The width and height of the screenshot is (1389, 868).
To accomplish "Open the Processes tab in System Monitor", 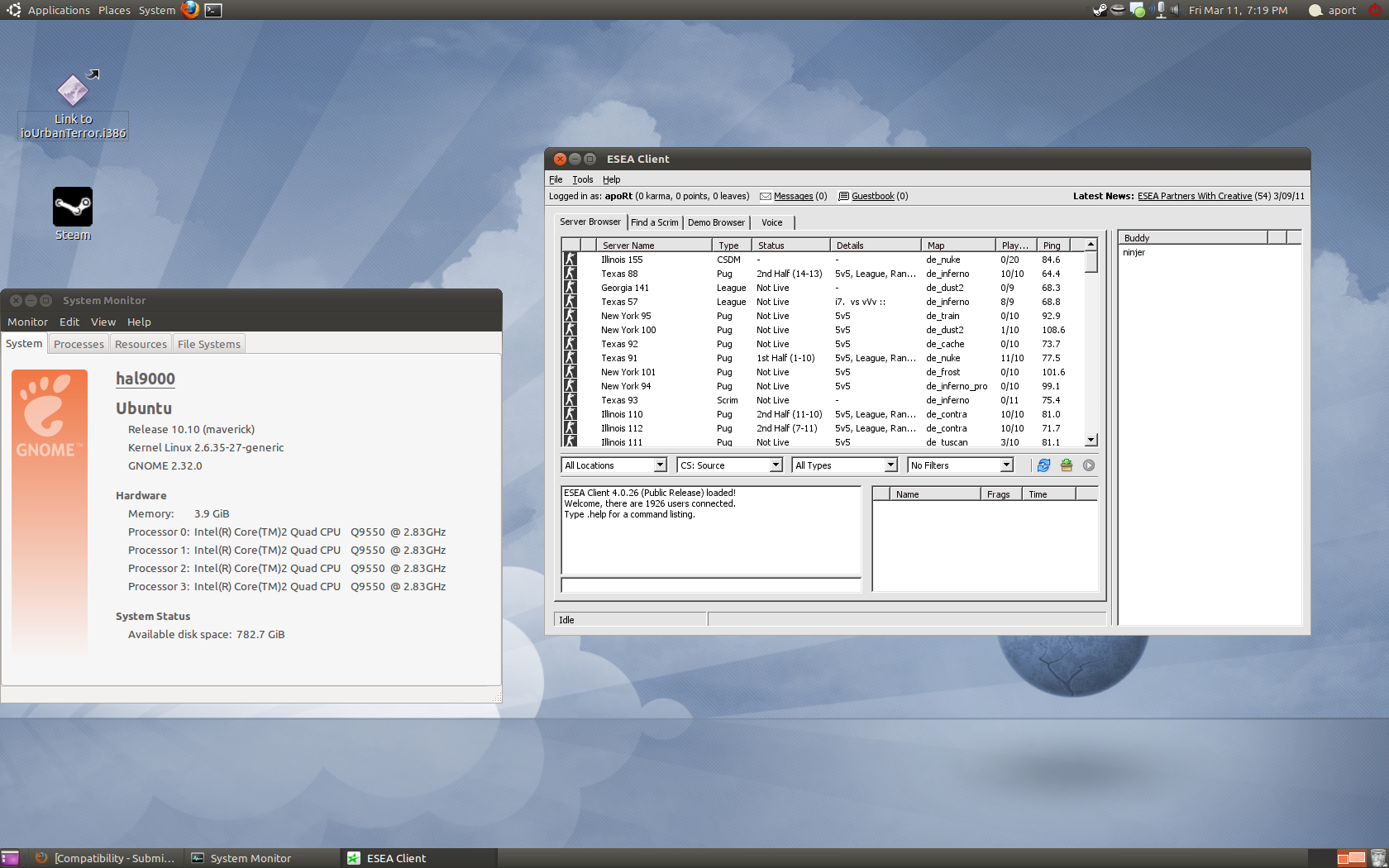I will (x=79, y=344).
